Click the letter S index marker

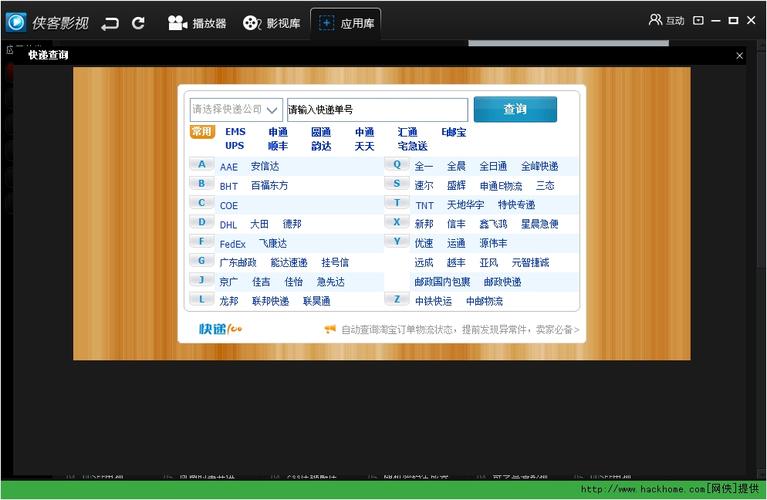397,184
